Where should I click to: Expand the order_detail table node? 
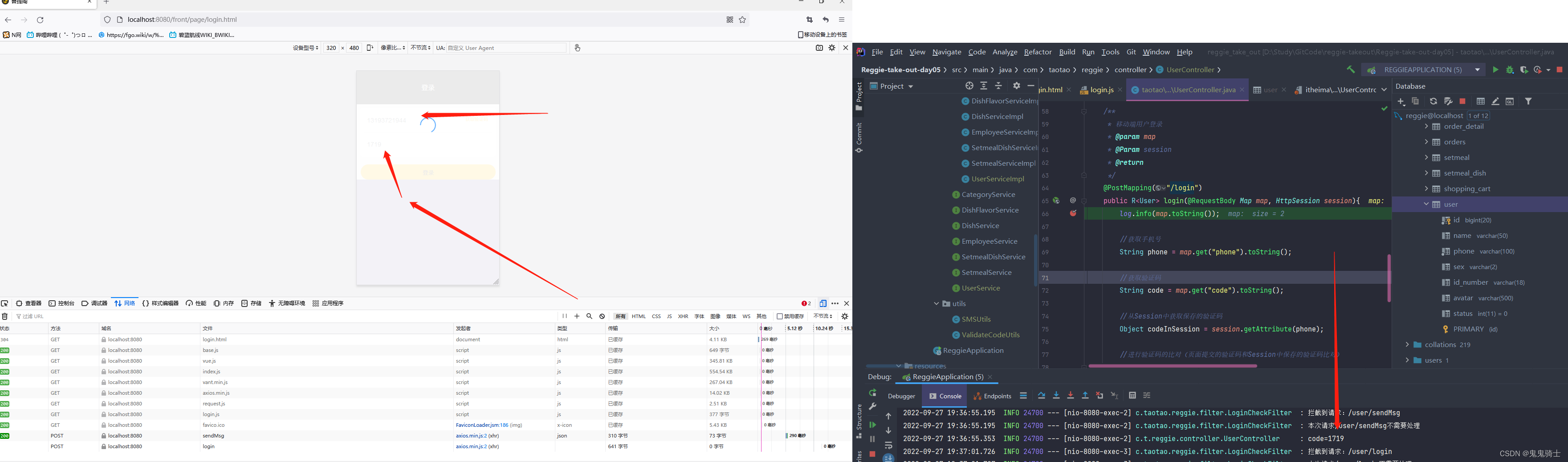(1426, 127)
